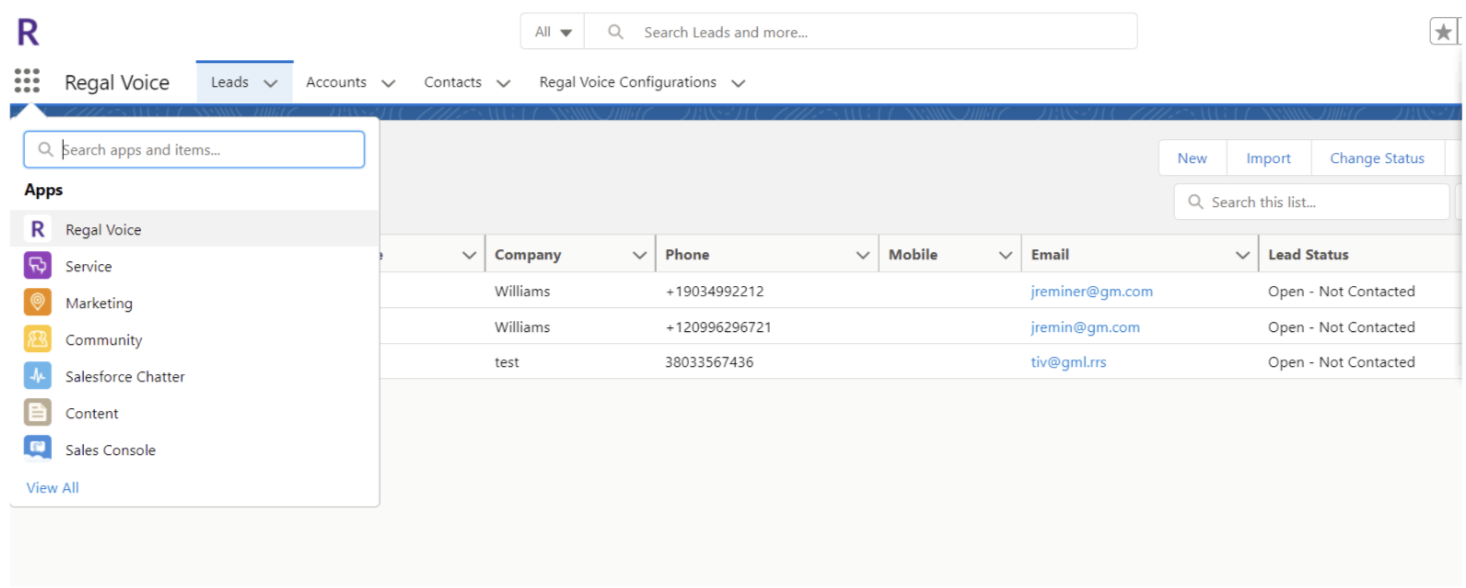Click Williams in the jreminer@gm.com row
The height and width of the screenshot is (588, 1466).
[x=522, y=291]
